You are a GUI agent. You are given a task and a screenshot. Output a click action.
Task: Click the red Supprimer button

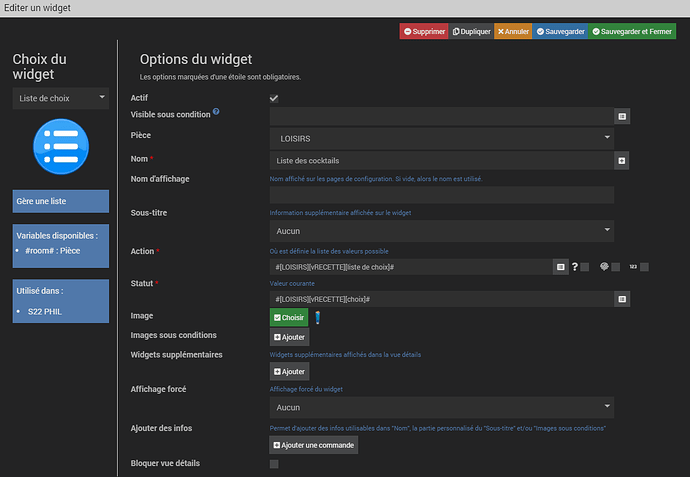click(424, 32)
